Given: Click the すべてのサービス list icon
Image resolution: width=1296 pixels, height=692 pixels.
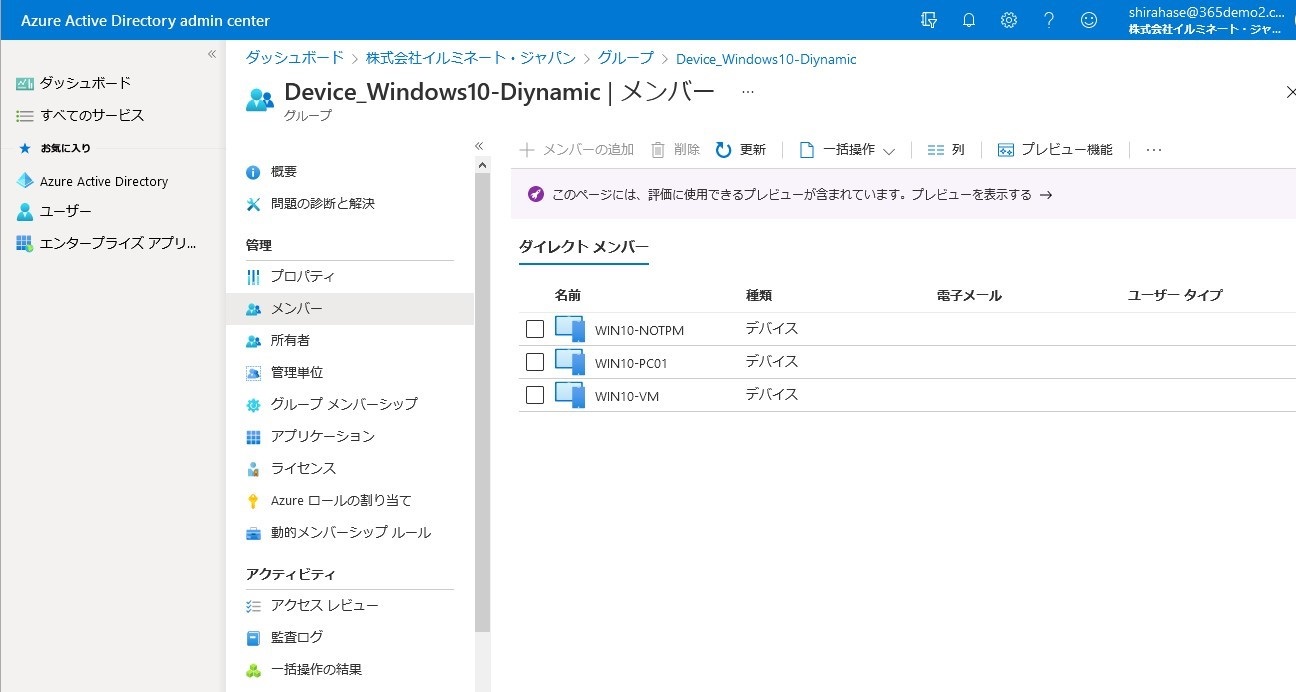Looking at the screenshot, I should [25, 116].
